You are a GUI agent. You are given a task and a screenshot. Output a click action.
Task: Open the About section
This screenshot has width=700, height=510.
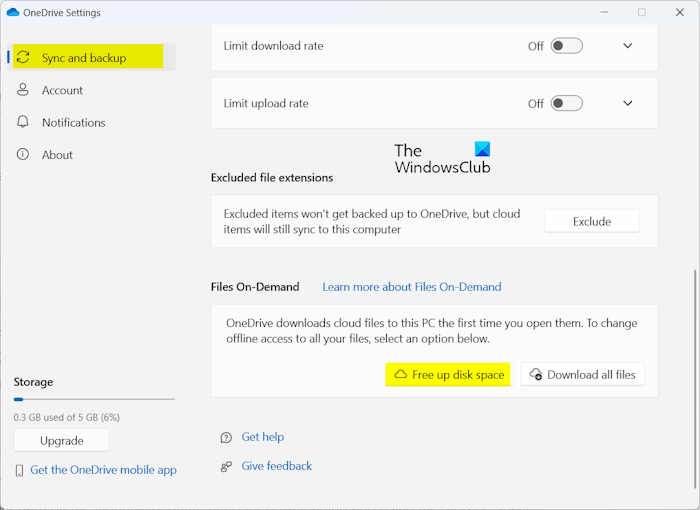click(57, 155)
